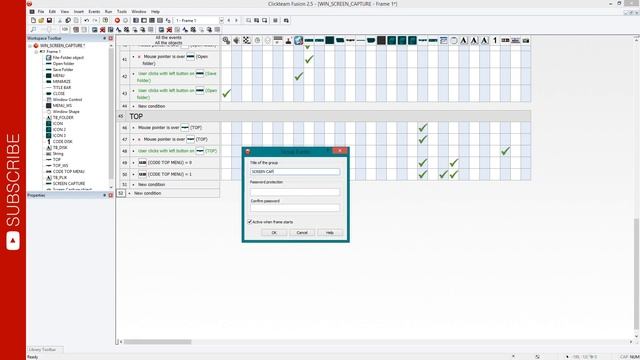Click the Copy icon in the toolbar
This screenshot has width=640, height=360.
(x=68, y=20)
